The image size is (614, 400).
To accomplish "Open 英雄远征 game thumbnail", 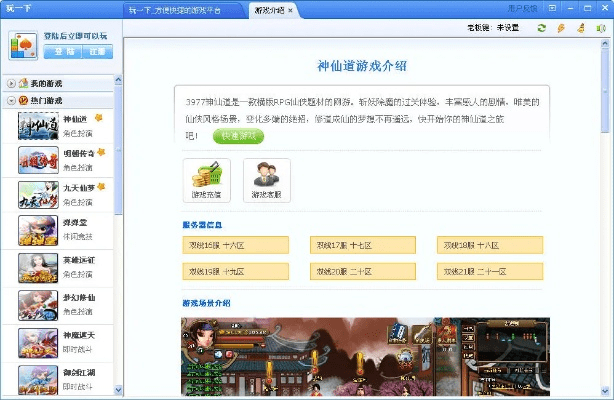I will click(38, 268).
